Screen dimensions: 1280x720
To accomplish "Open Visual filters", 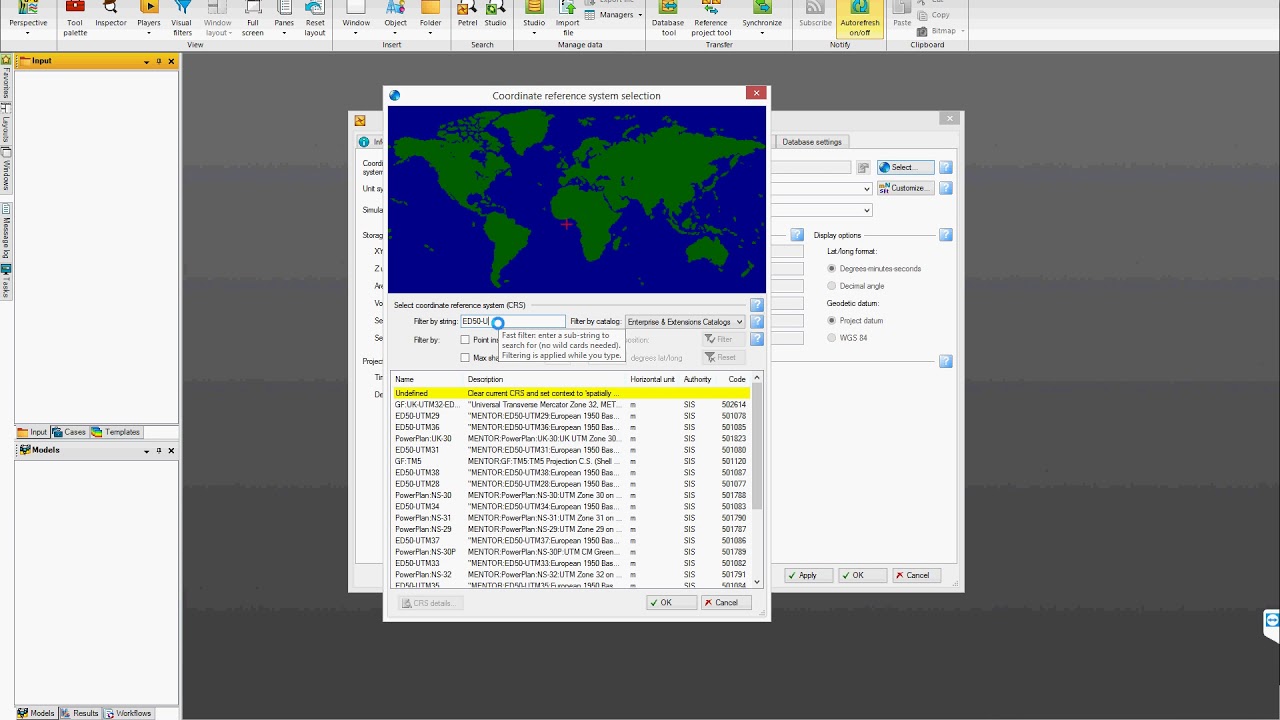I will (181, 18).
